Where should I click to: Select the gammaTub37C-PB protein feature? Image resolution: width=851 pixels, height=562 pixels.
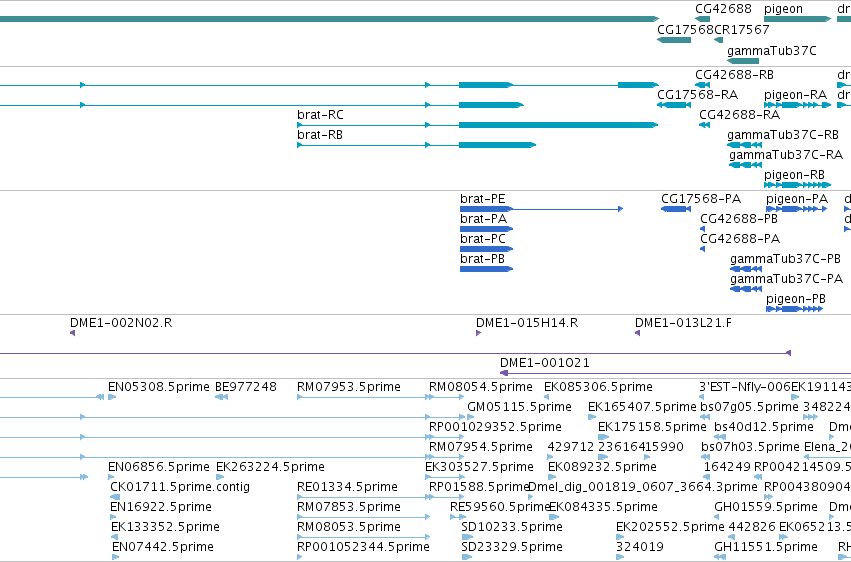coord(746,269)
